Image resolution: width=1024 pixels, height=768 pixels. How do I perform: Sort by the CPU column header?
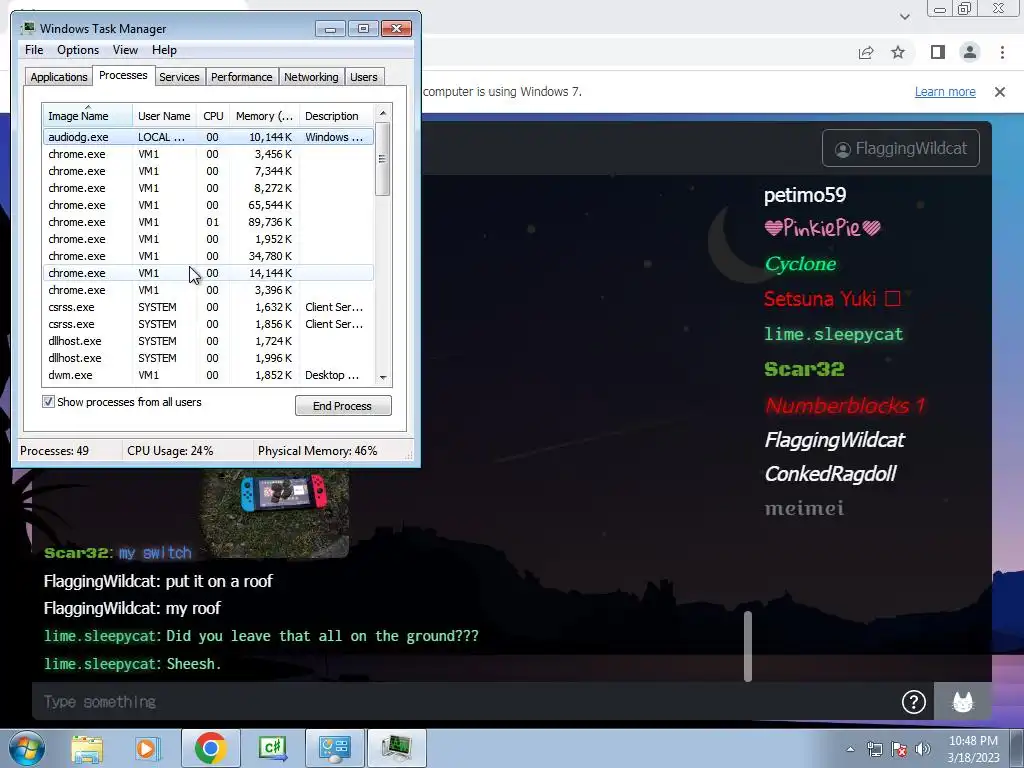click(213, 116)
